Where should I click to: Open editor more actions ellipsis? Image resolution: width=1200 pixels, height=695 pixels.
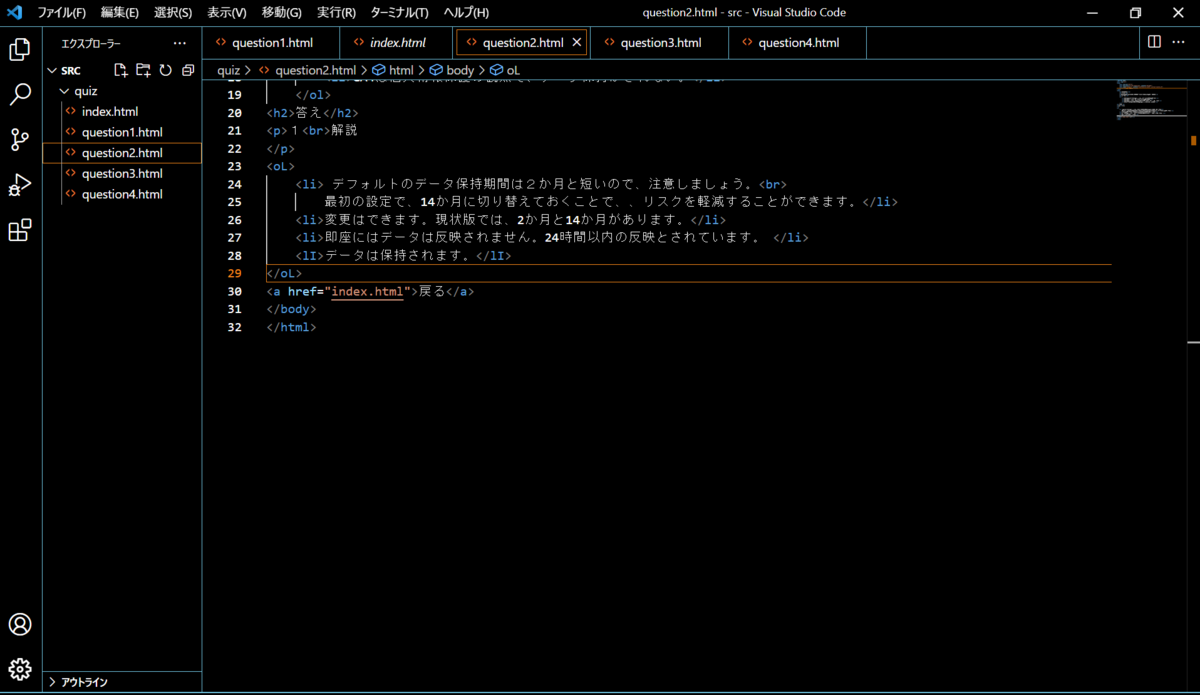click(1180, 42)
